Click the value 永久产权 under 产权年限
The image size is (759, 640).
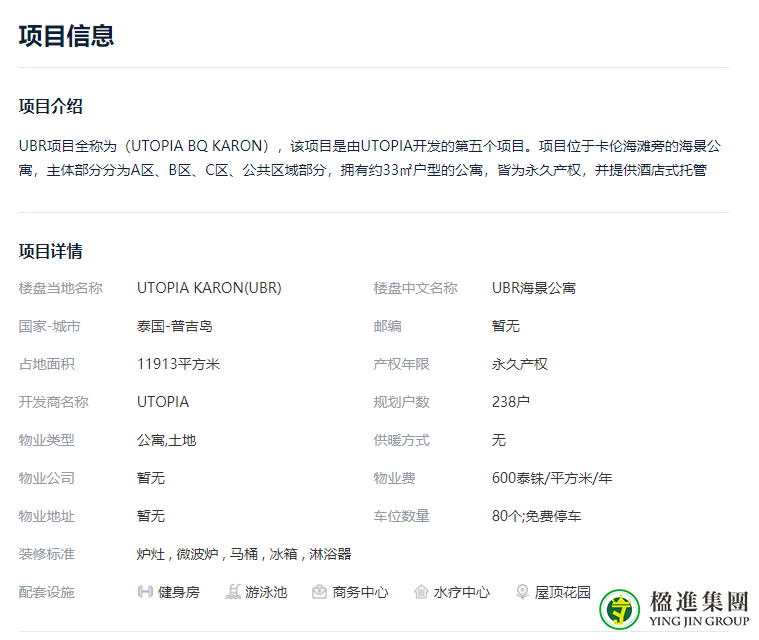click(520, 364)
